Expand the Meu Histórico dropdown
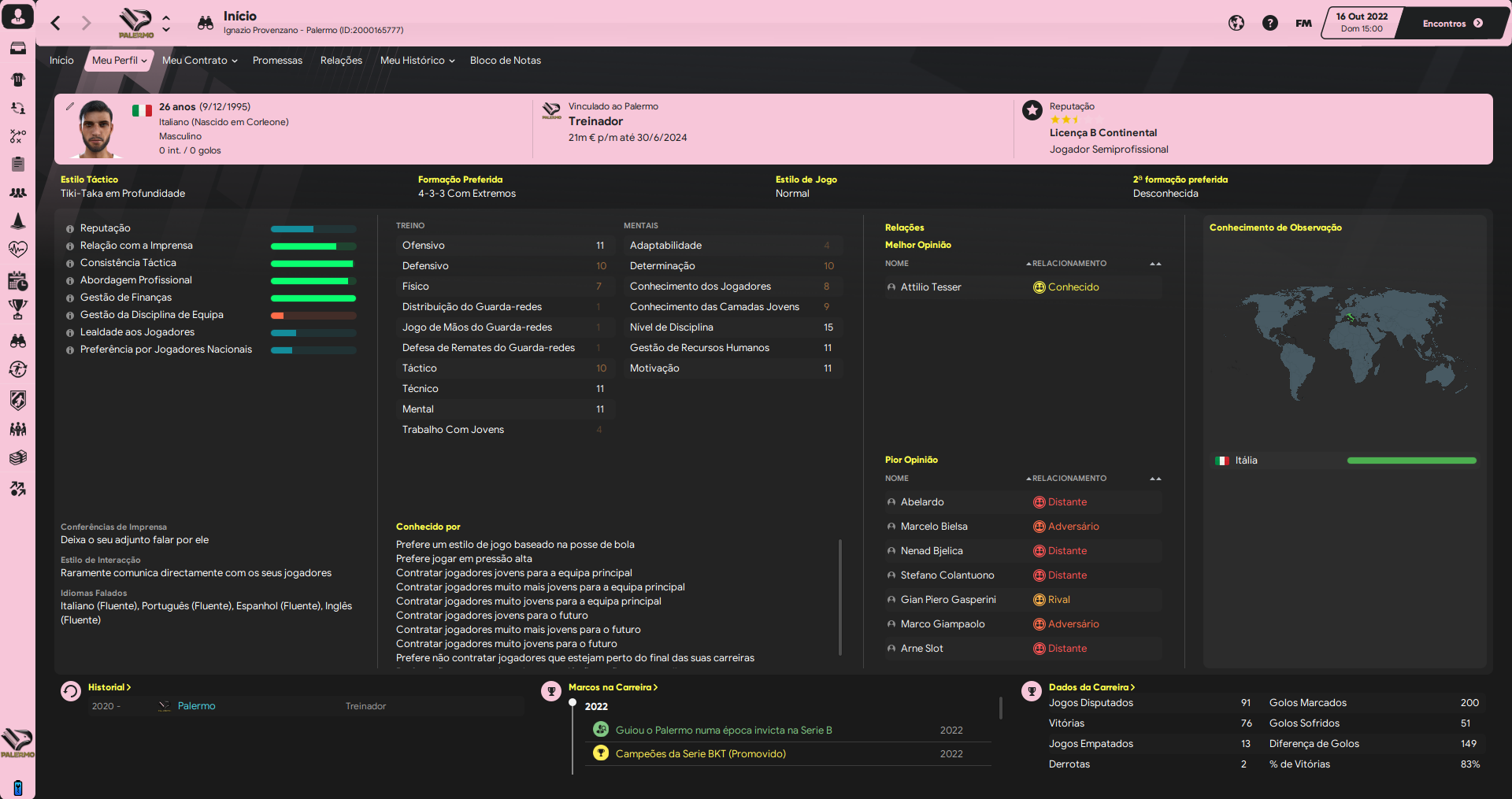Image resolution: width=1512 pixels, height=799 pixels. coord(417,61)
